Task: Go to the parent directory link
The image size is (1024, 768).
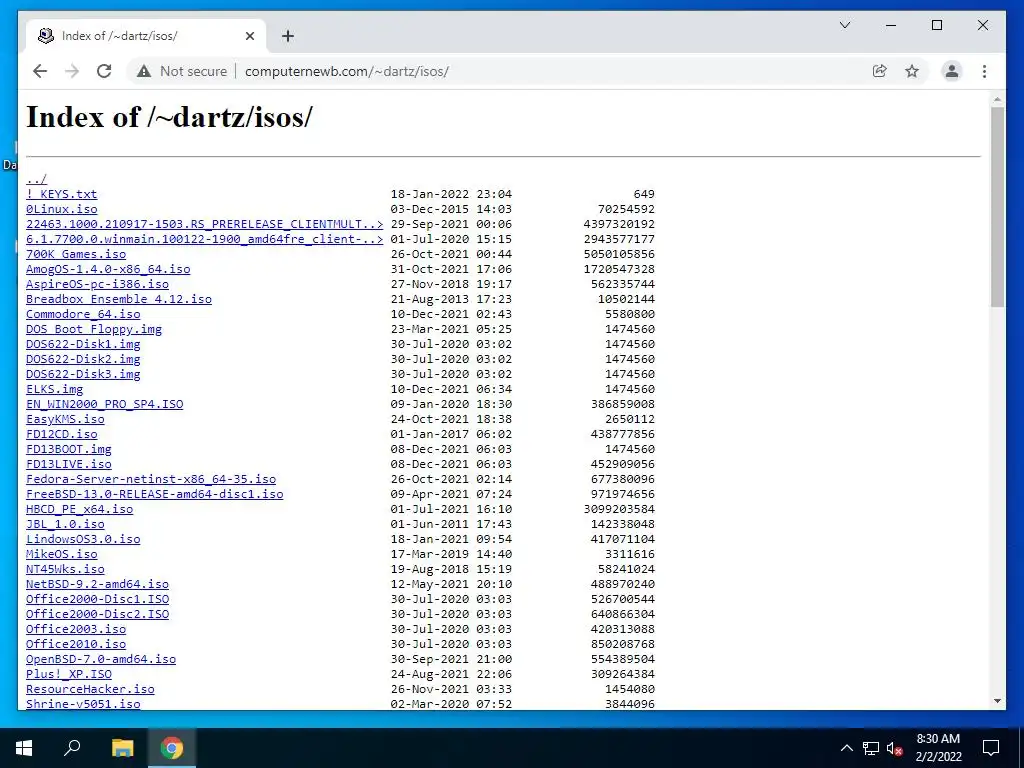Action: (37, 179)
